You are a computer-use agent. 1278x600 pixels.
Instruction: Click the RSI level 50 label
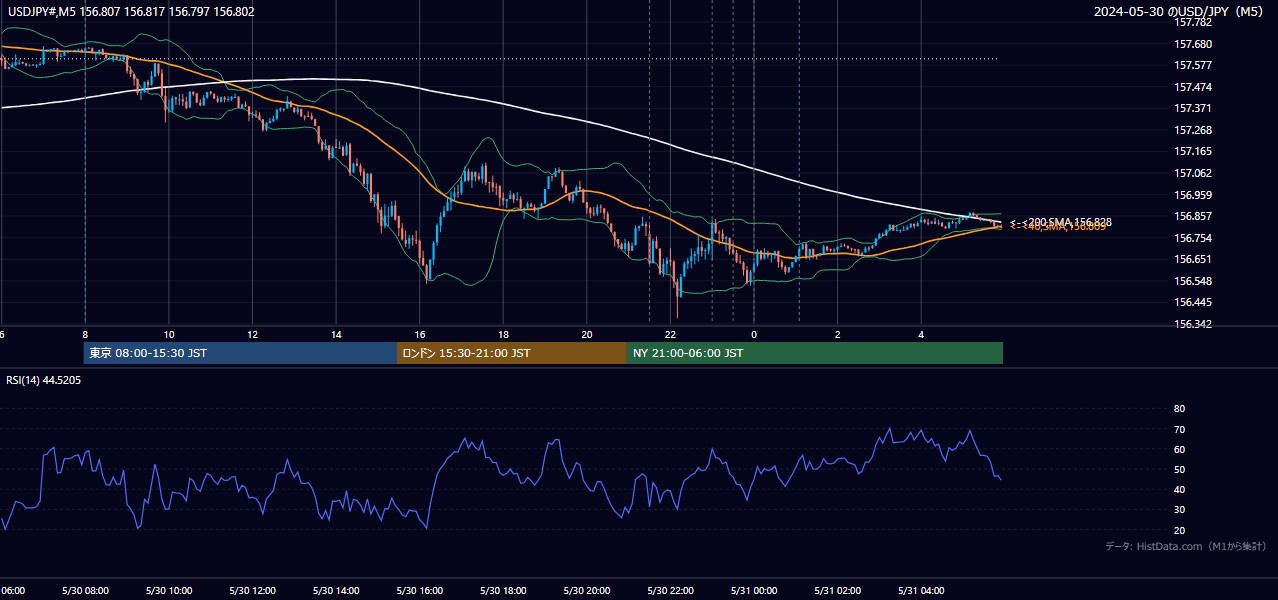1179,469
